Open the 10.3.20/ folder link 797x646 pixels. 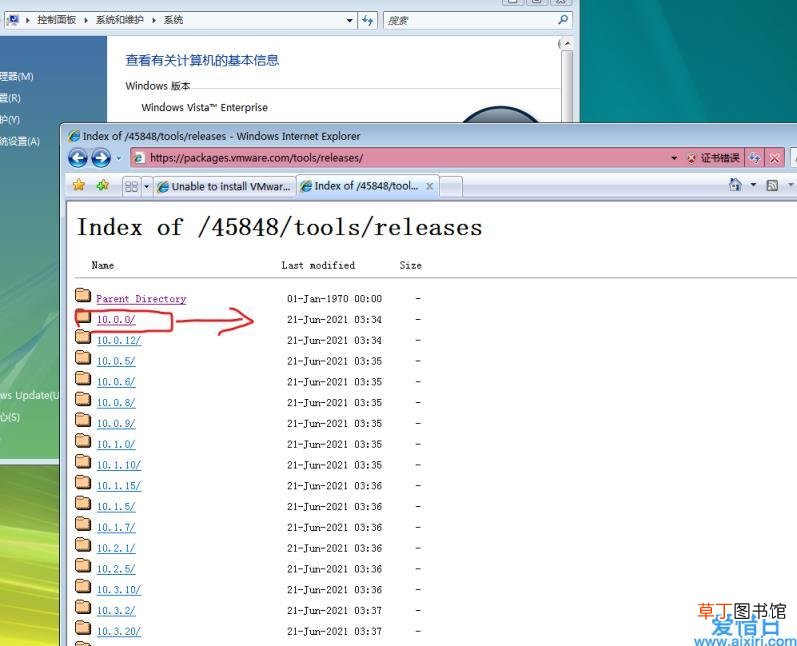[118, 632]
